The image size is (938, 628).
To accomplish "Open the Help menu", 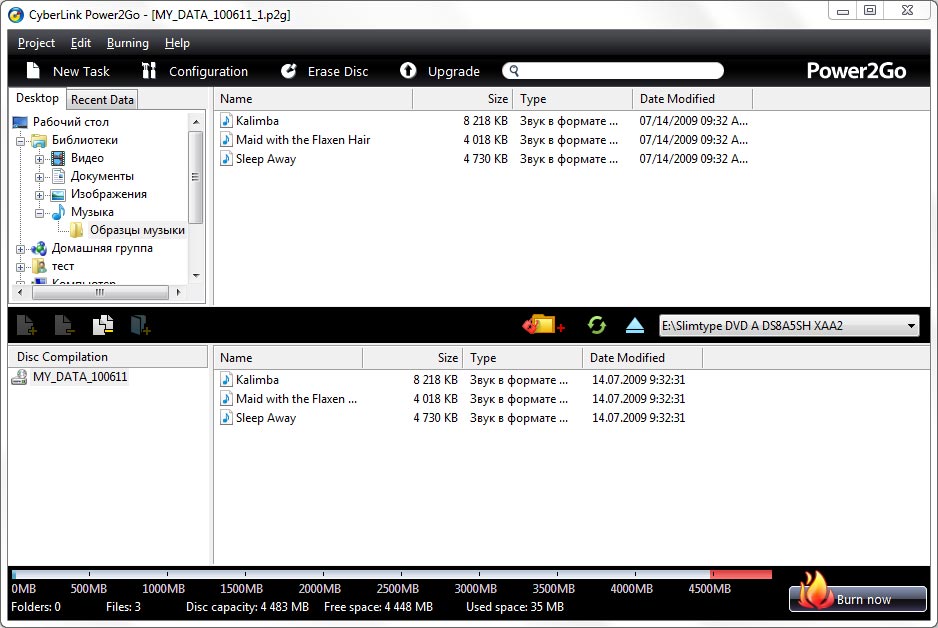I will pos(177,43).
